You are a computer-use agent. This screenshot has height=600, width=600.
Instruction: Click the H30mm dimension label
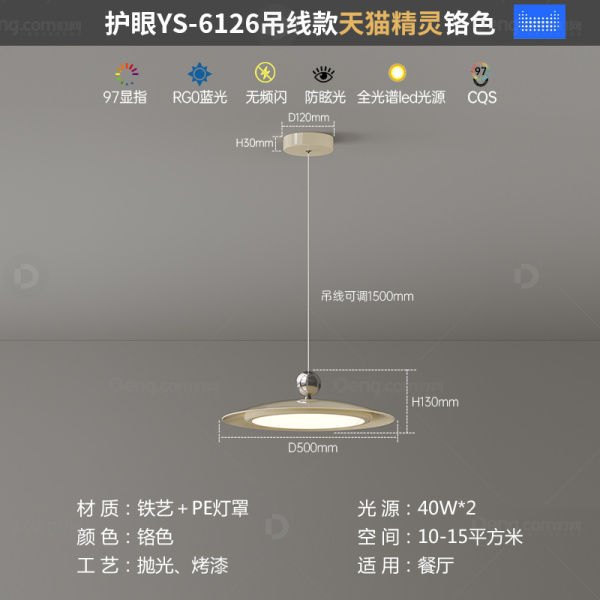pos(254,143)
